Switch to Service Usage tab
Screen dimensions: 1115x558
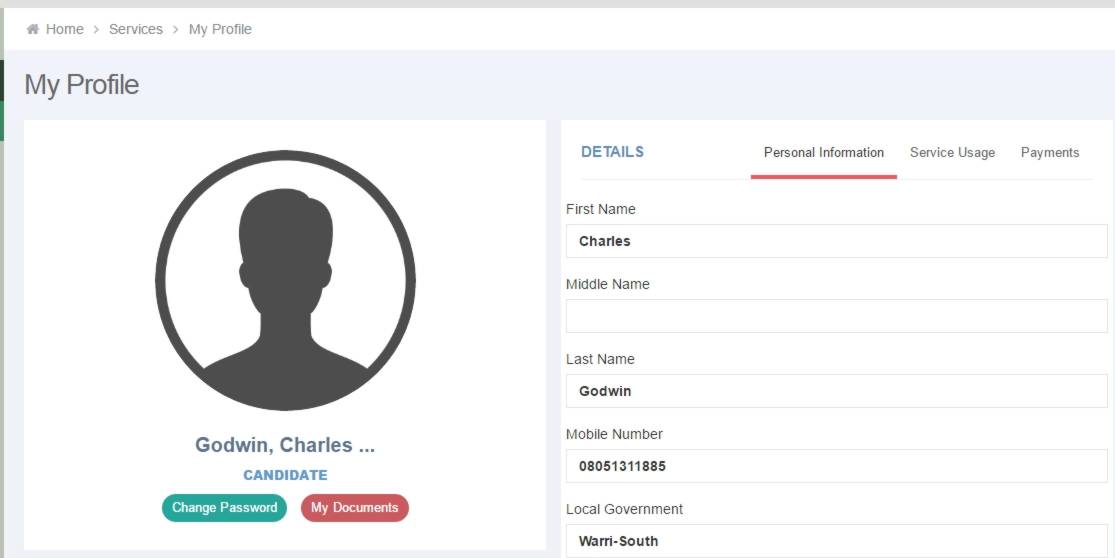point(952,152)
